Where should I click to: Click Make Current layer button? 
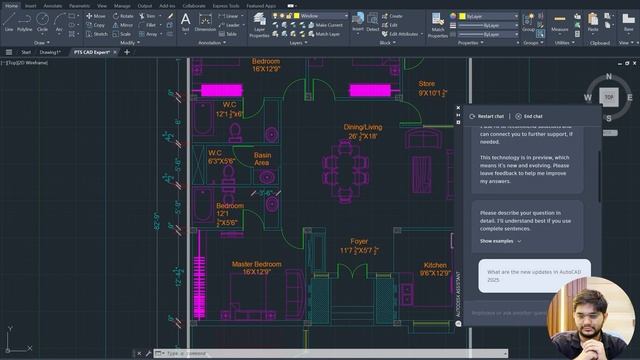tap(325, 25)
